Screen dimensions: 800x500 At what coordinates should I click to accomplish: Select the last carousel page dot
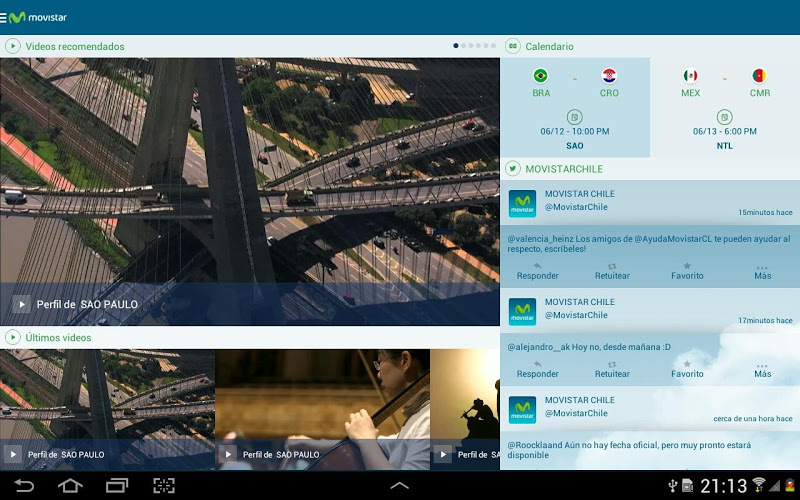coord(493,46)
